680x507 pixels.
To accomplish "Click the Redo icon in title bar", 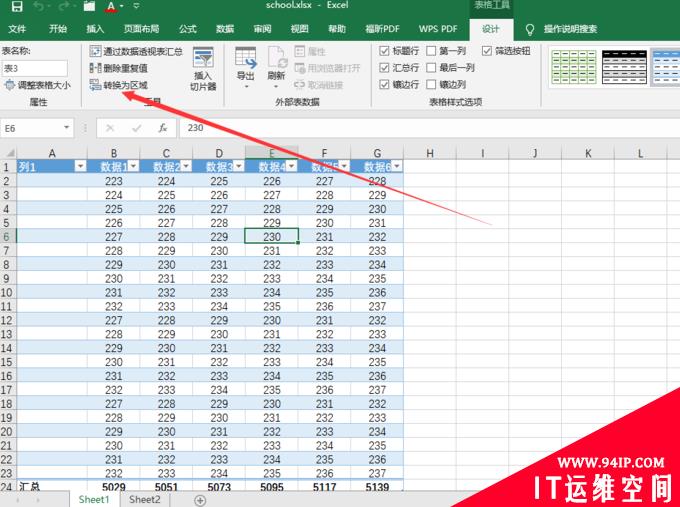I will click(64, 6).
